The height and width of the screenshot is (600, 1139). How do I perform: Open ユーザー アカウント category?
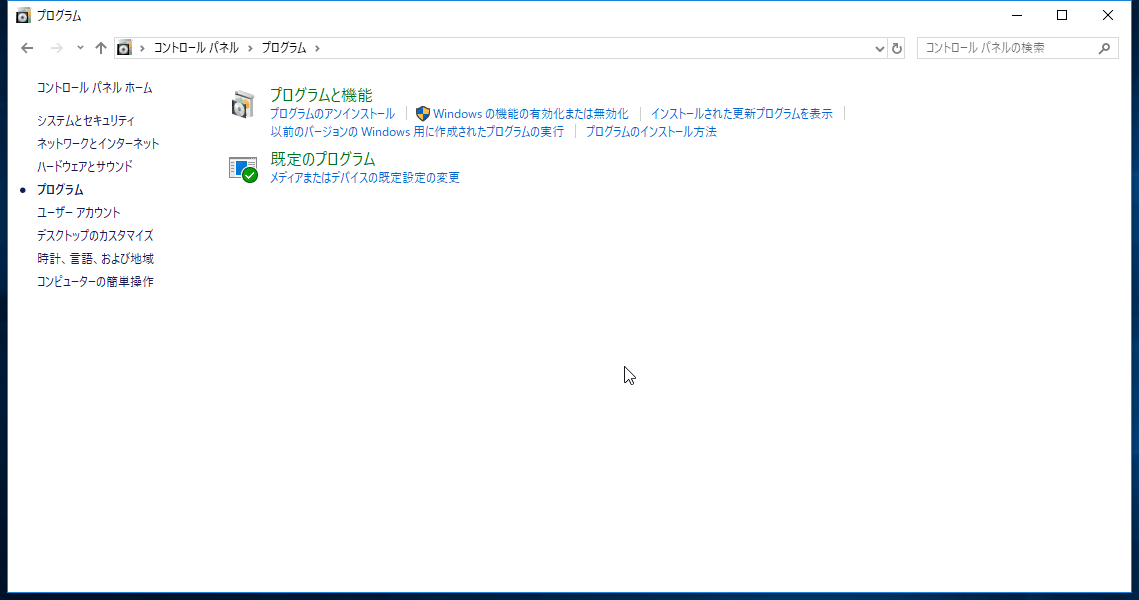(78, 213)
